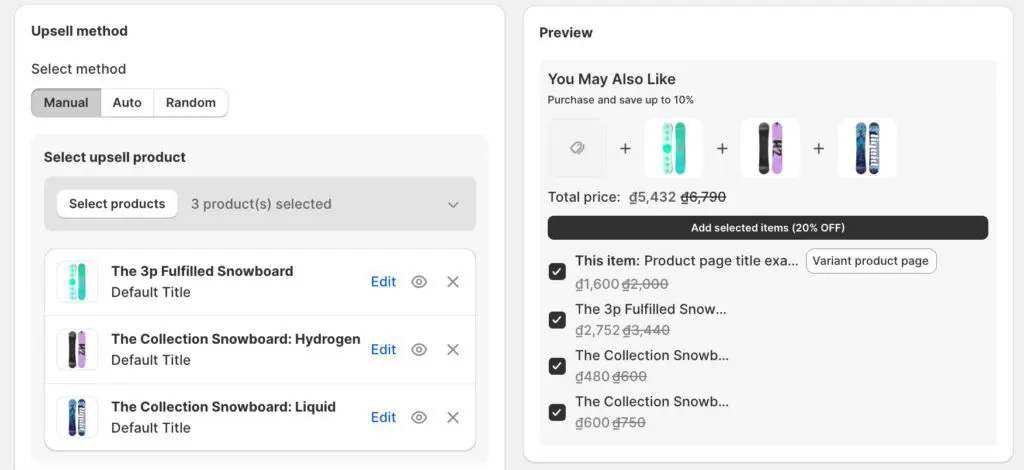Choose the Random upsell method
This screenshot has height=470, width=1024.
191,103
